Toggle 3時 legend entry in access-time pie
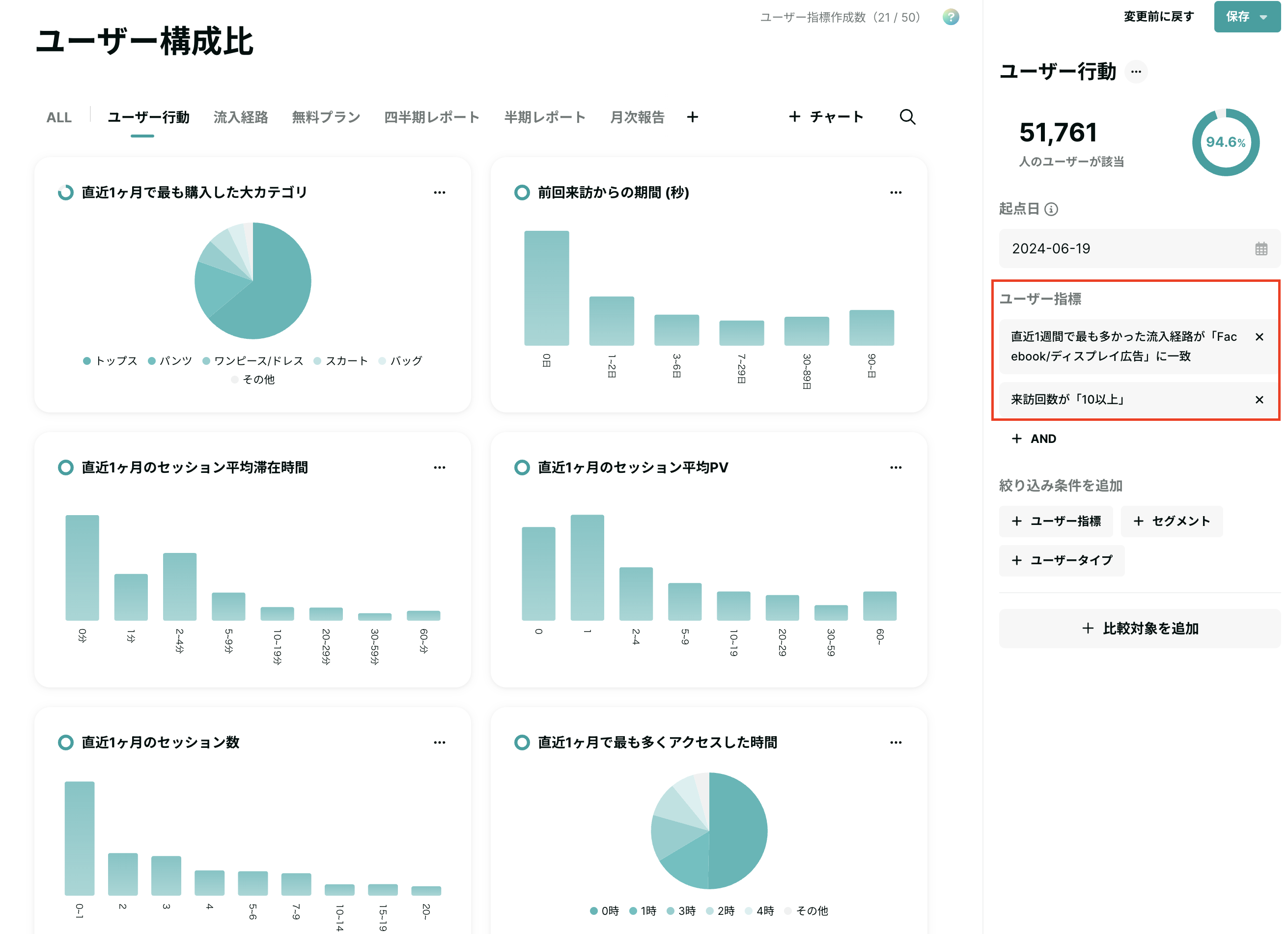Viewport: 1288px width, 934px height. (681, 911)
